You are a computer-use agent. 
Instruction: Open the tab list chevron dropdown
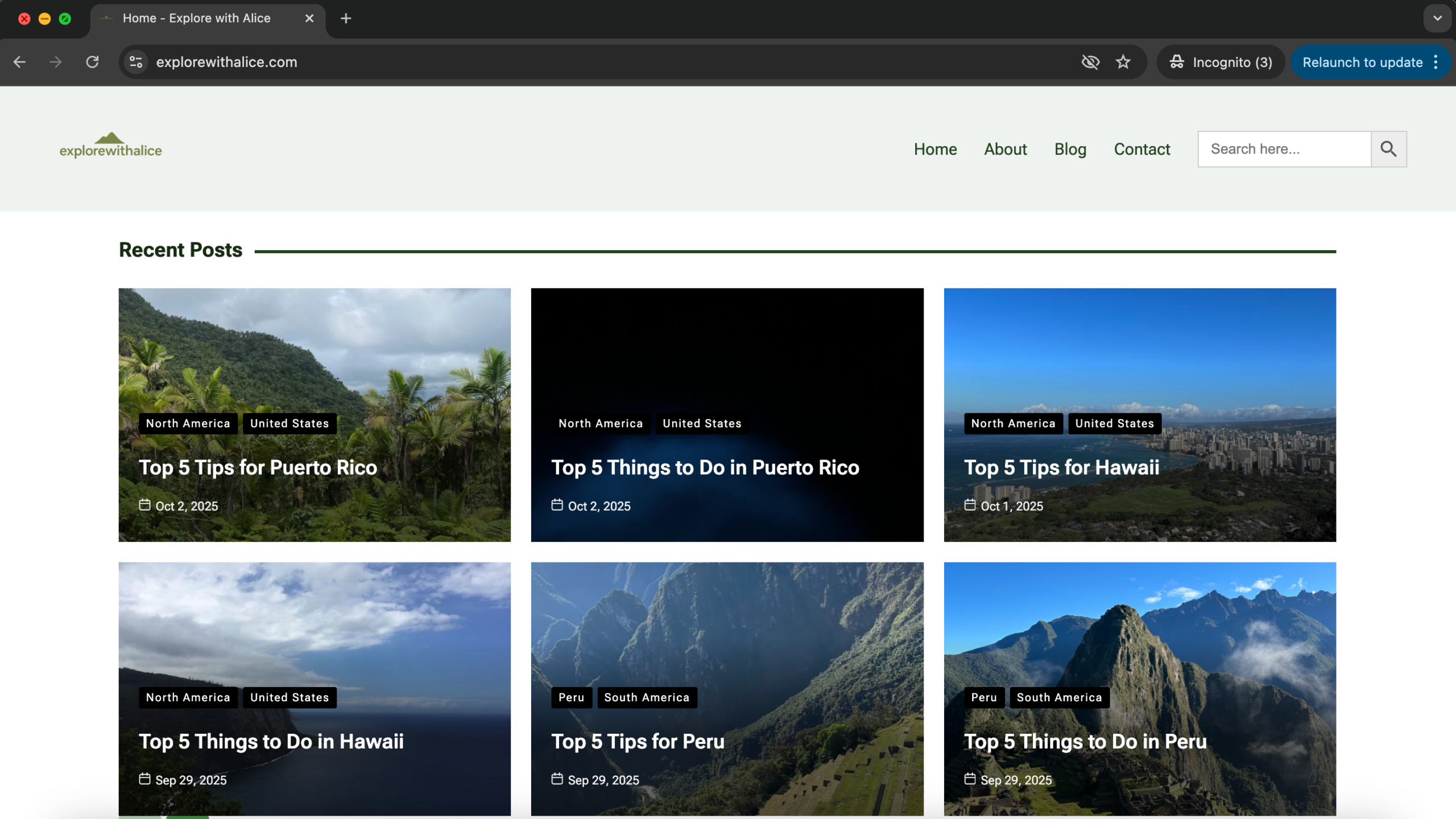pos(1437,18)
